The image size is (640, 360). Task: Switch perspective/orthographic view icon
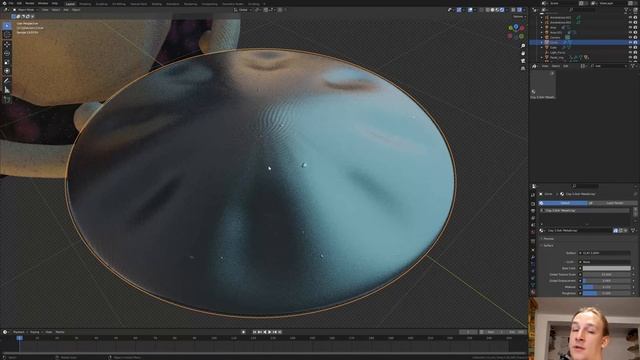click(523, 69)
